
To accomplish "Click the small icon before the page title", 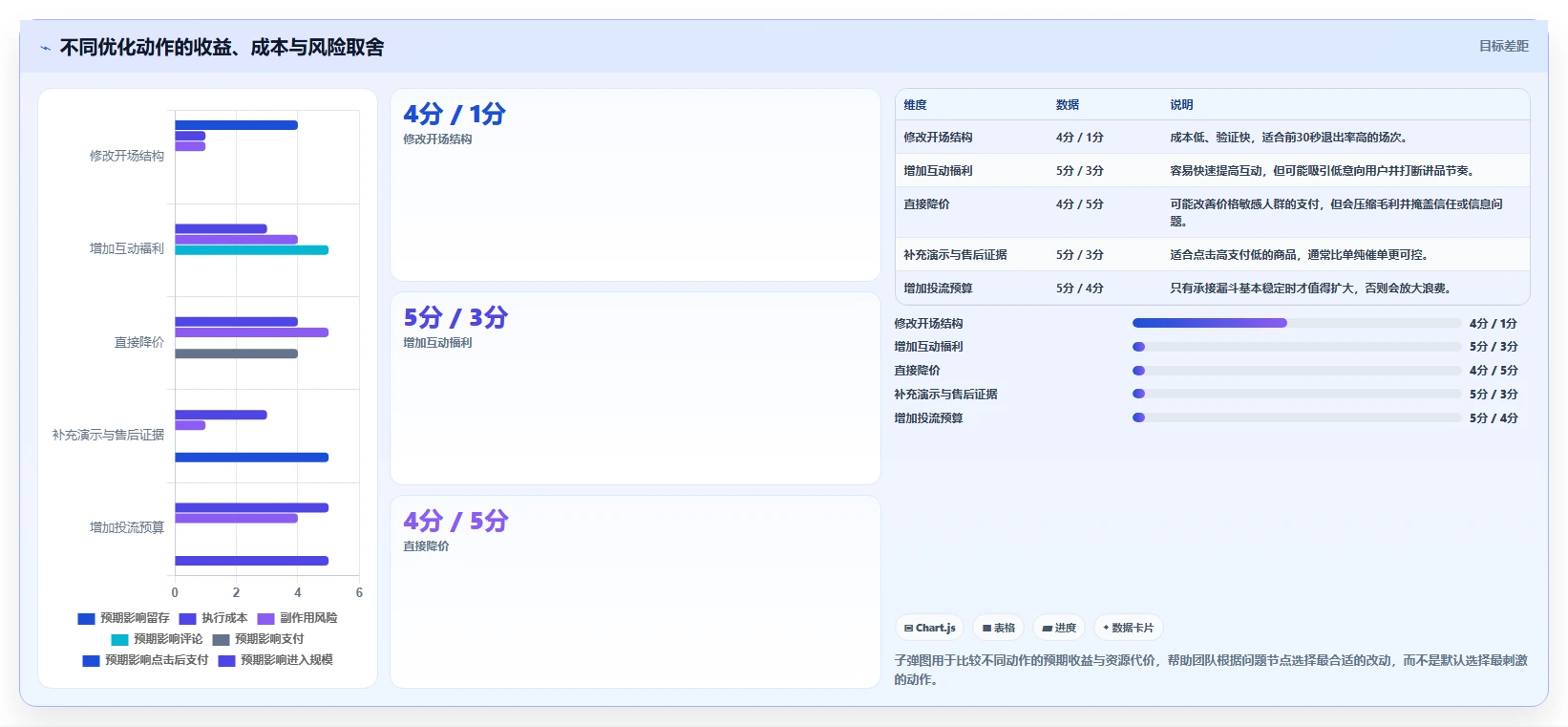I will point(45,48).
